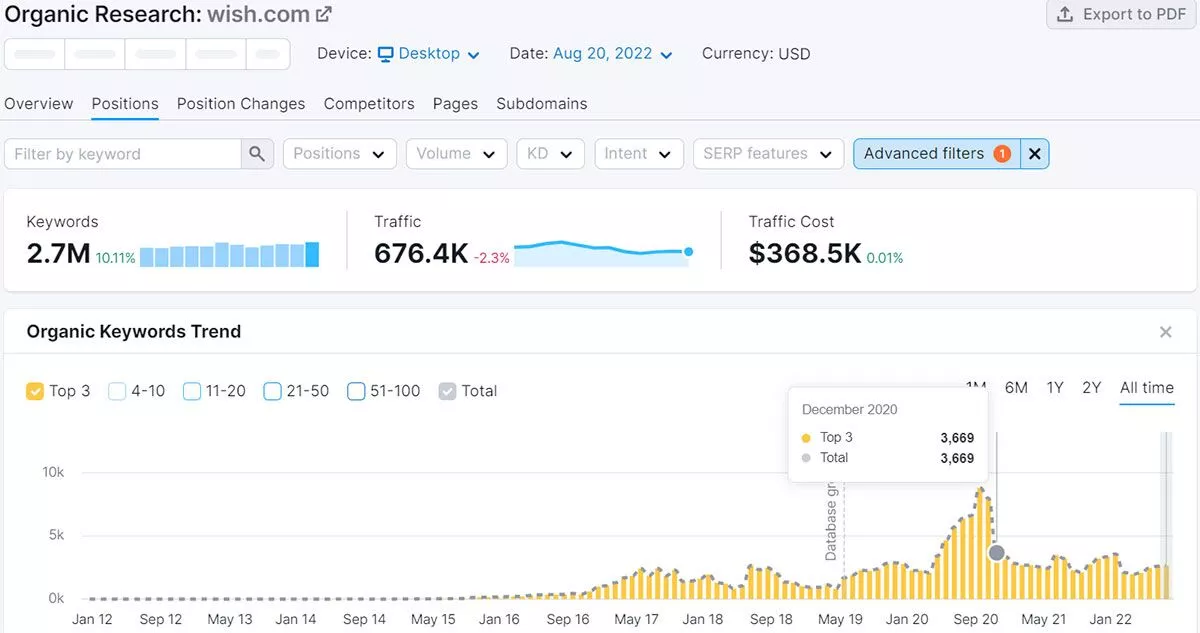The image size is (1200, 633).
Task: Click the Keywords blue bar chart sparkline
Action: click(228, 254)
